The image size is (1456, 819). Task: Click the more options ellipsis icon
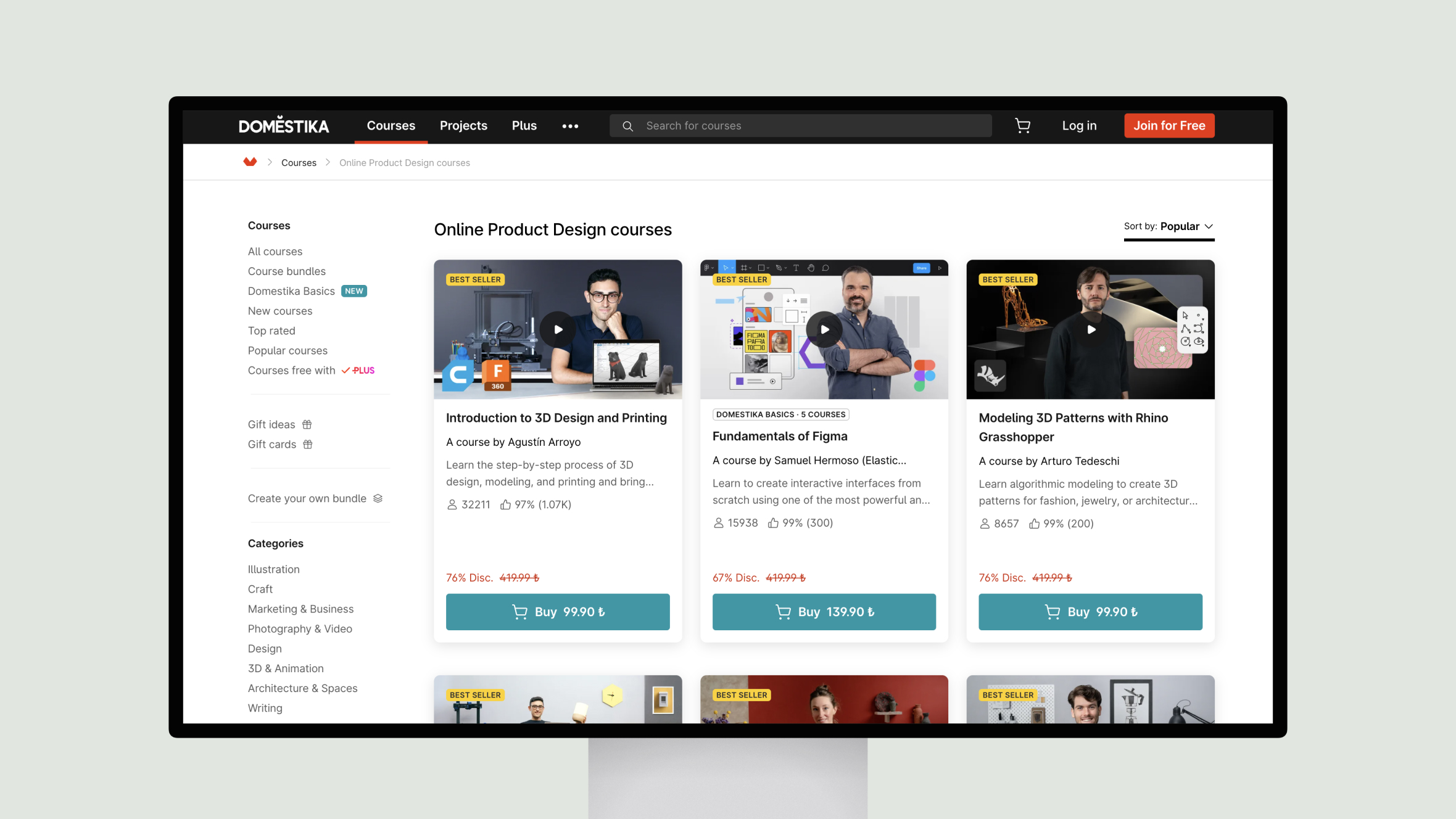pyautogui.click(x=570, y=124)
